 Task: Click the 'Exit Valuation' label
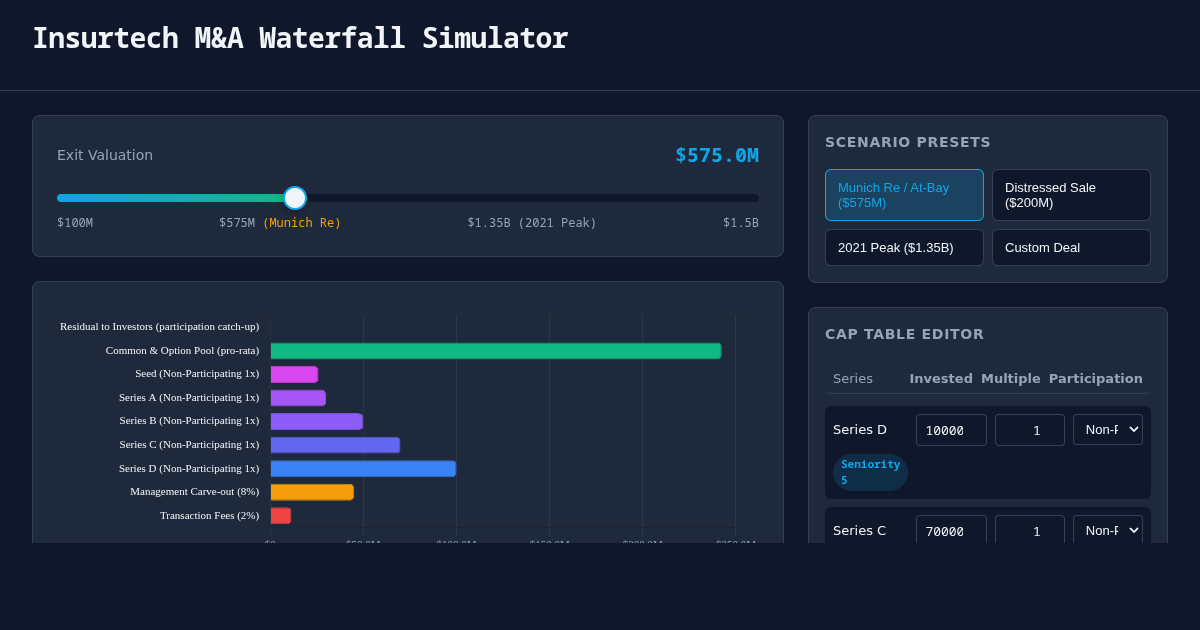click(x=105, y=155)
